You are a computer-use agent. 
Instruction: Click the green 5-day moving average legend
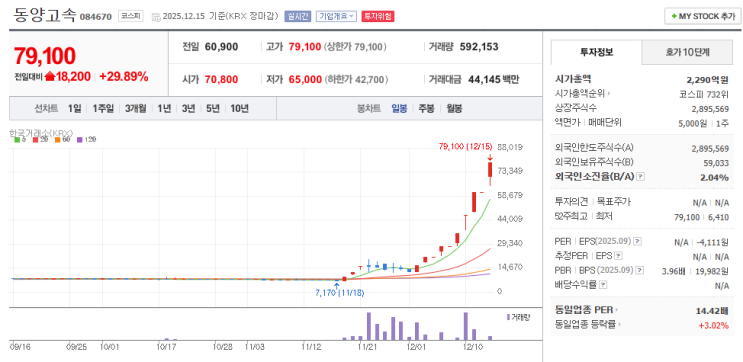19,140
